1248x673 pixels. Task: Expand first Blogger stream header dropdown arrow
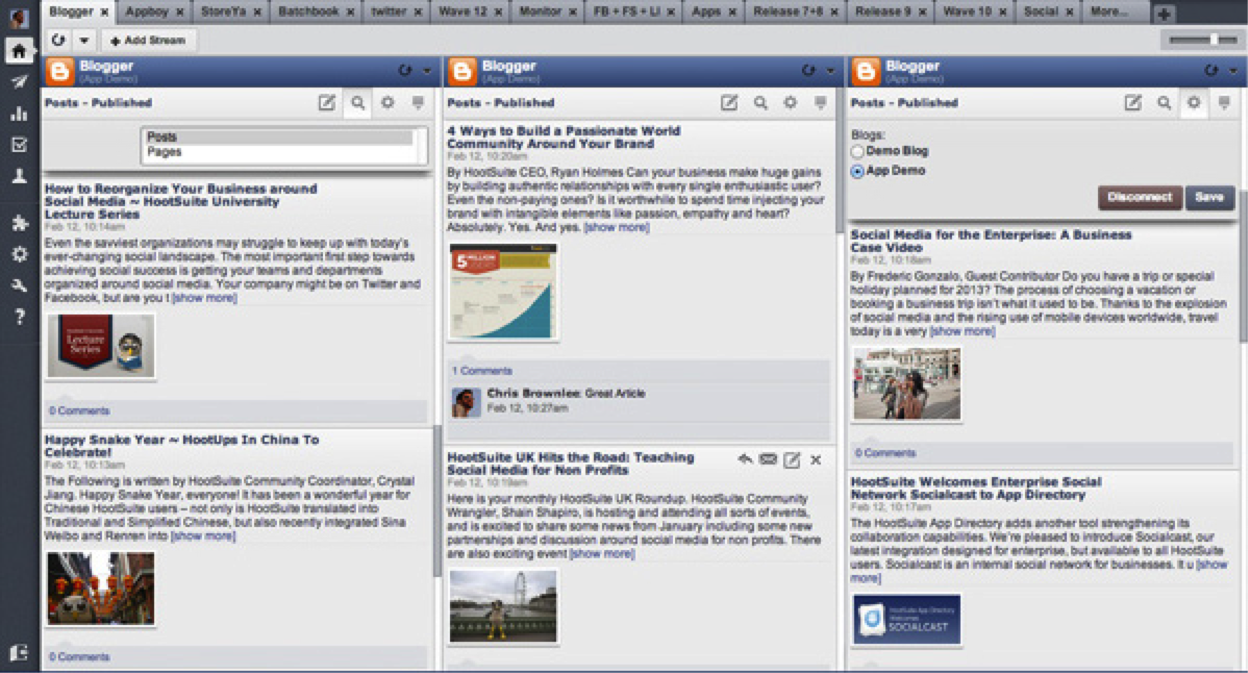coord(427,71)
